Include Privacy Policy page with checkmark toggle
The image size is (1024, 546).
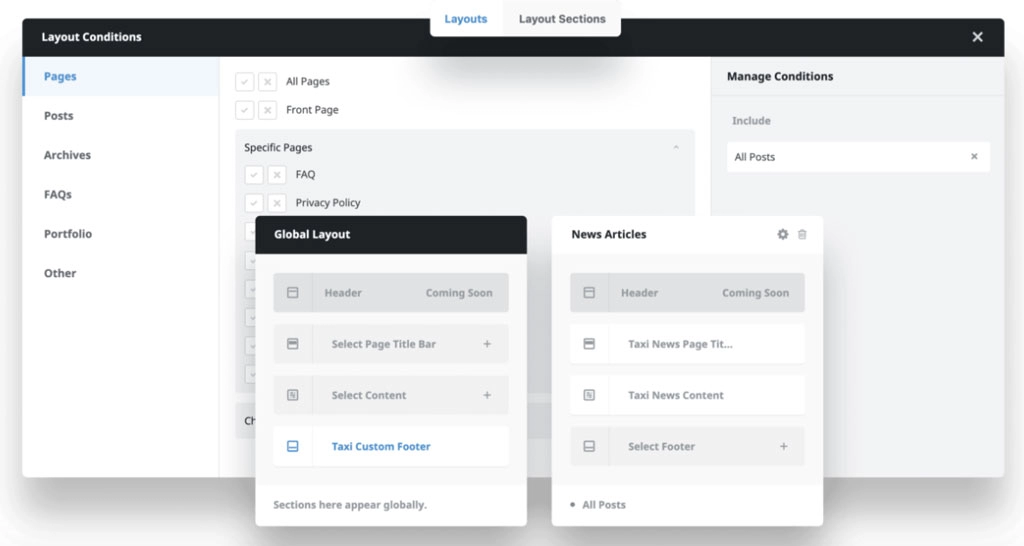tap(254, 203)
